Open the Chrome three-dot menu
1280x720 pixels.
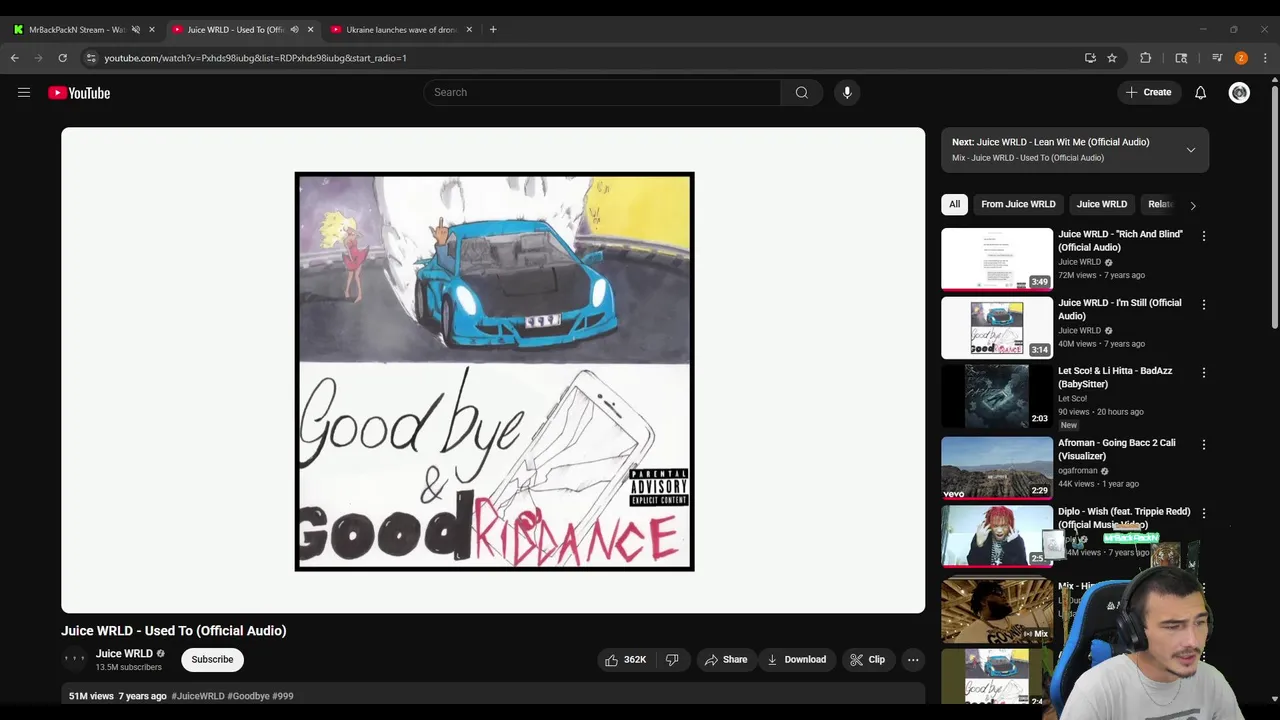click(1265, 58)
